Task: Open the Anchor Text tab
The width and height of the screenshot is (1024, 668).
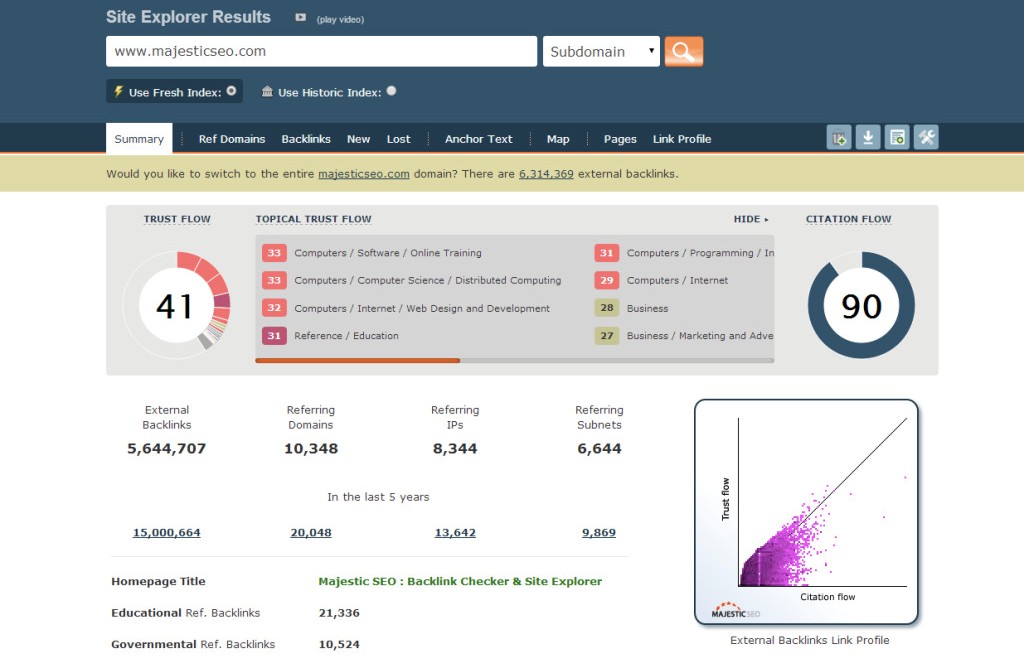Action: pos(479,139)
